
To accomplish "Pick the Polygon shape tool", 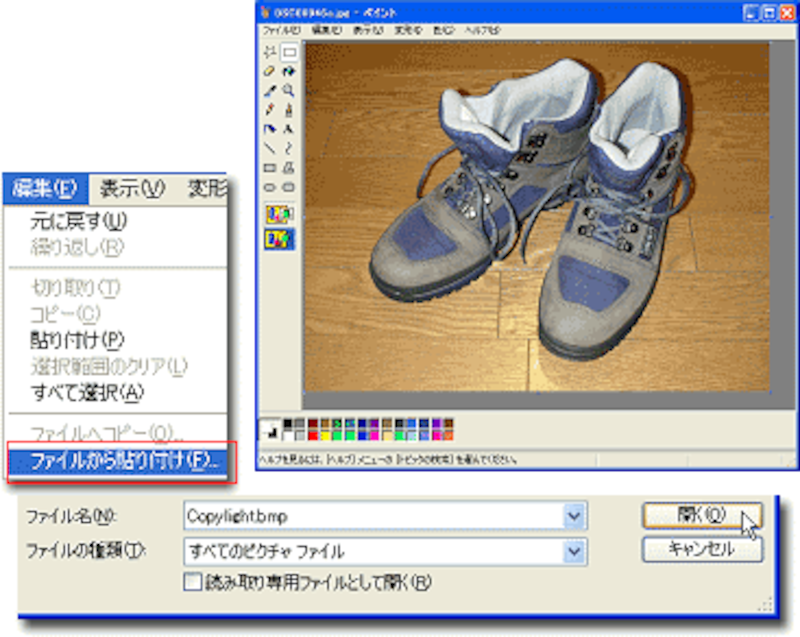I will coord(289,168).
